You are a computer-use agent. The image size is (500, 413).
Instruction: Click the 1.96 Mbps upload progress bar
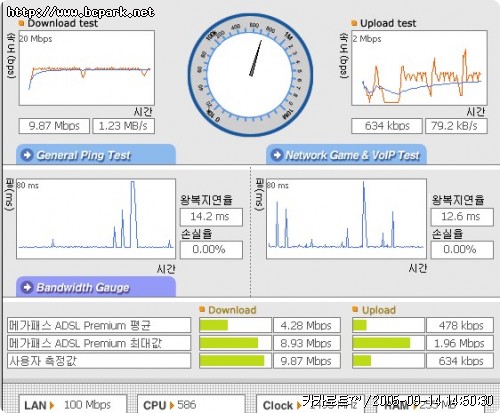tap(388, 343)
